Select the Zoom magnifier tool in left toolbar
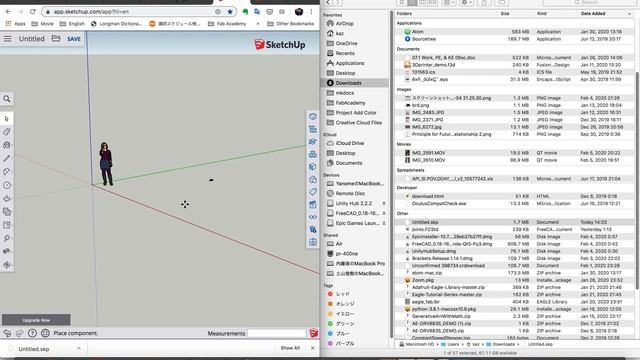 pos(7,238)
